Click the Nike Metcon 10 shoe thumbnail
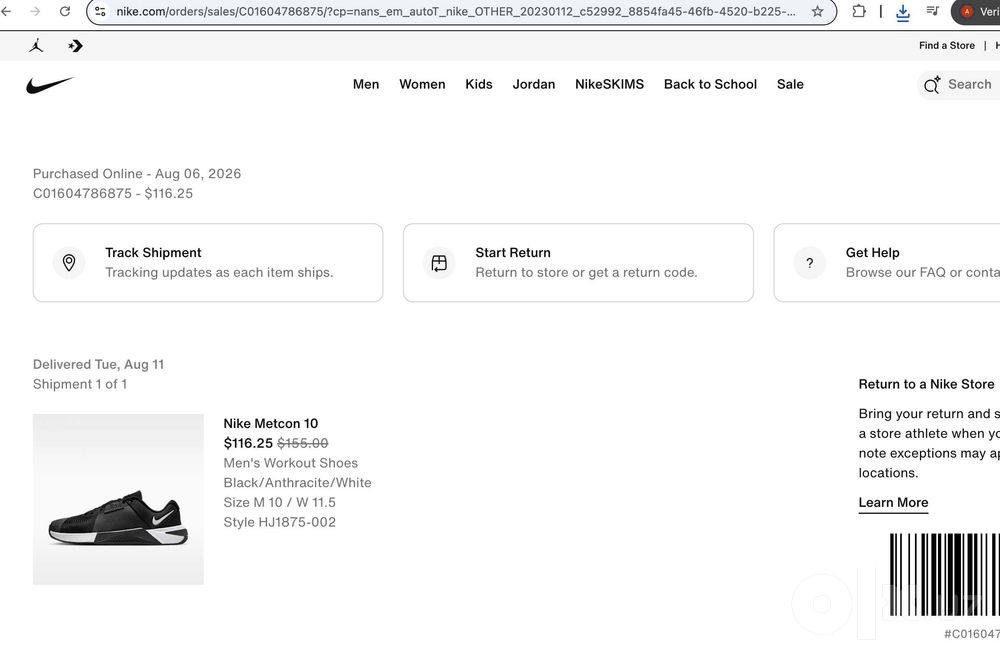Viewport: 1000px width, 653px height. [x=118, y=499]
